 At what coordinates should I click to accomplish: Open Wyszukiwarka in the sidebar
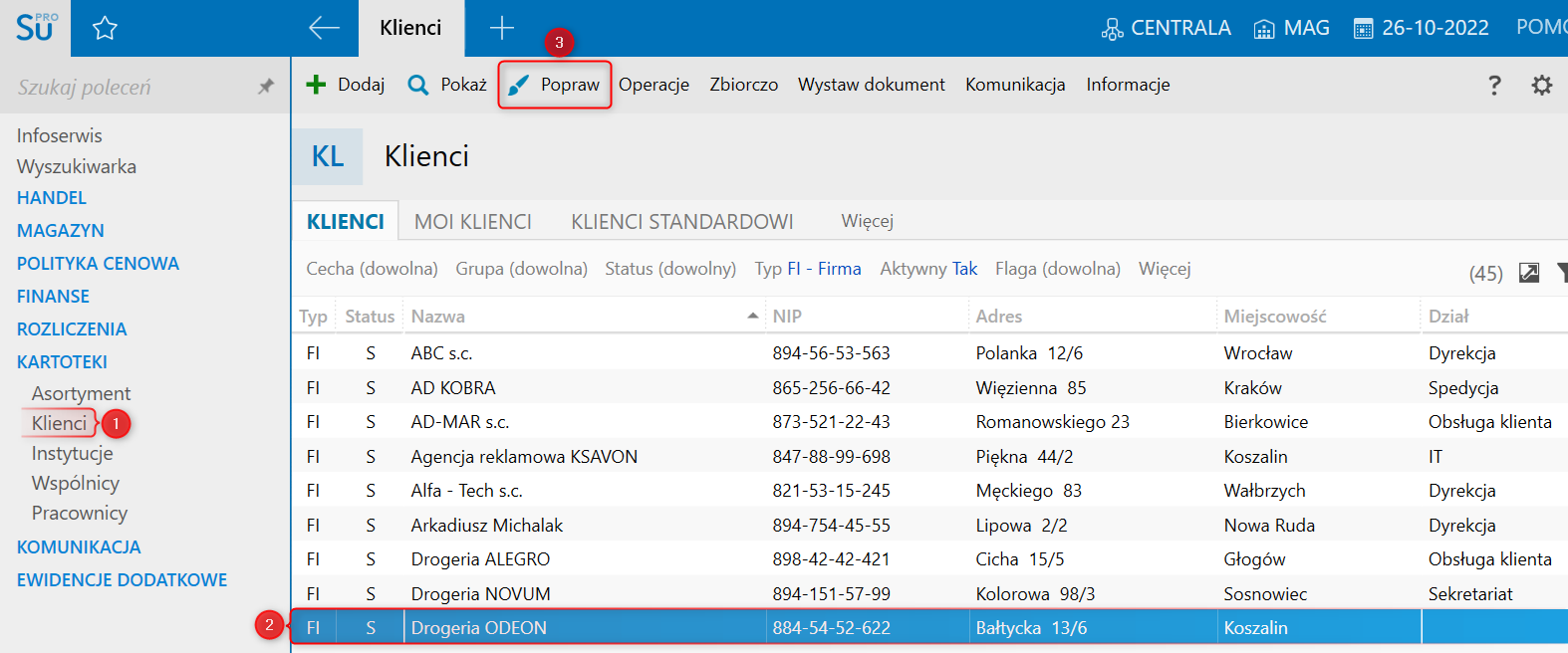(77, 166)
